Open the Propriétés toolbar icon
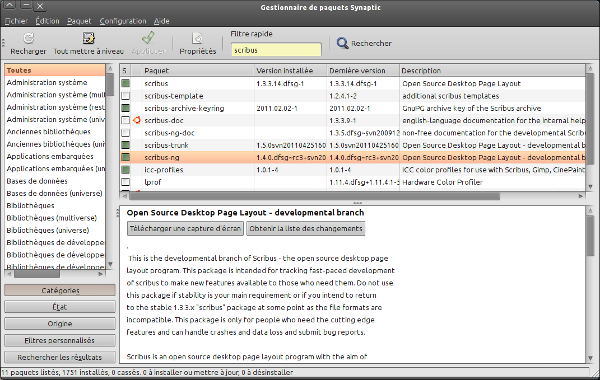This screenshot has width=600, height=380. point(197,38)
